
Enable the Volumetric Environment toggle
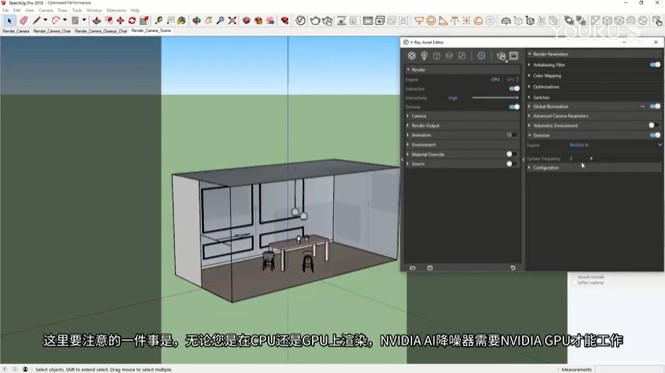[654, 125]
